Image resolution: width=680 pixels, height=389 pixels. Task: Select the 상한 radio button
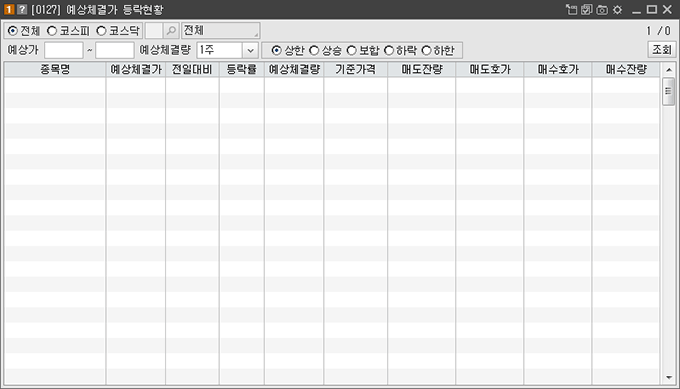click(x=276, y=50)
